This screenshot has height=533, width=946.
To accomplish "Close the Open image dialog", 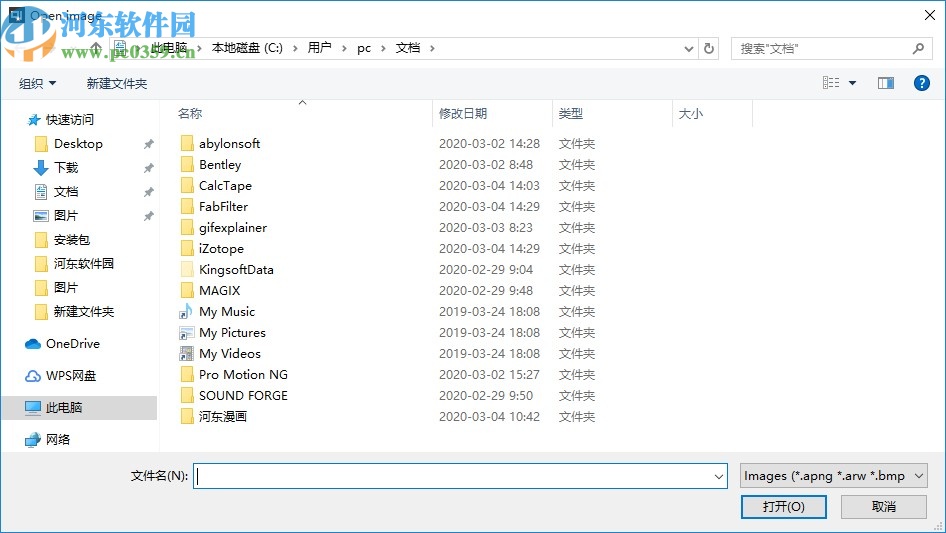I will [x=930, y=15].
